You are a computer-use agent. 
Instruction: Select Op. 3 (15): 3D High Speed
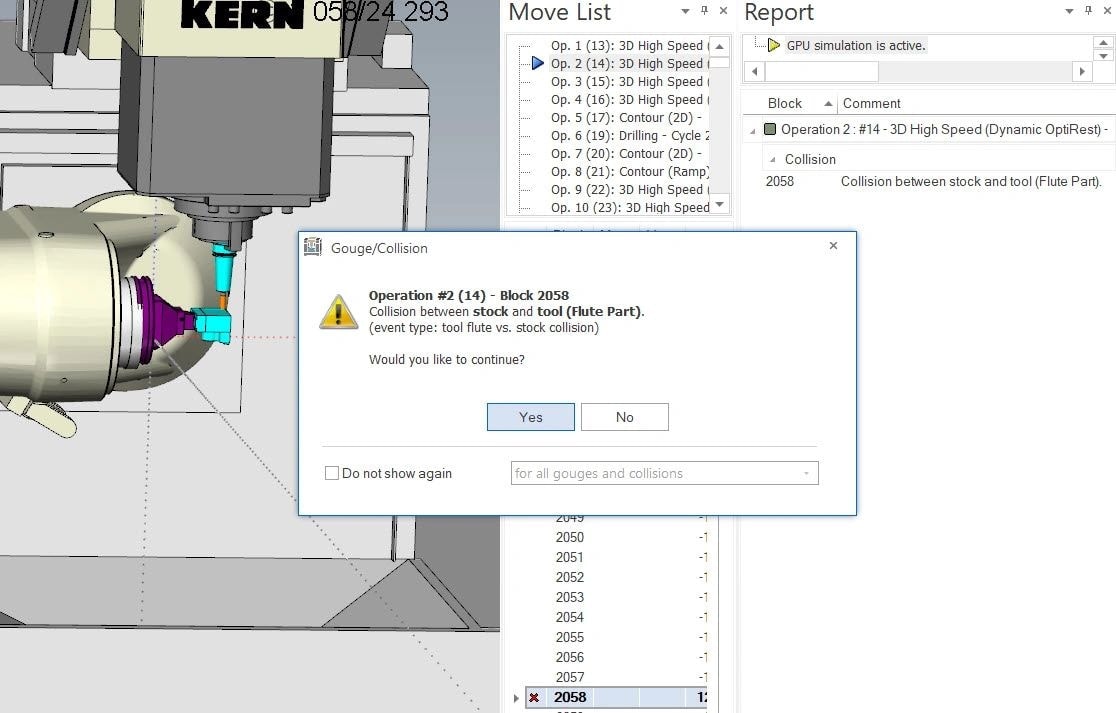629,82
